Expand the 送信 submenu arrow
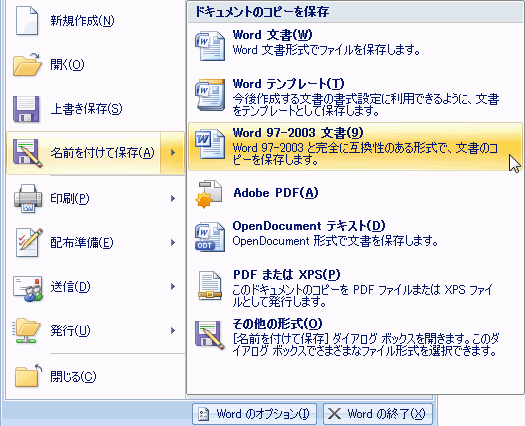525x426 pixels. tap(173, 286)
